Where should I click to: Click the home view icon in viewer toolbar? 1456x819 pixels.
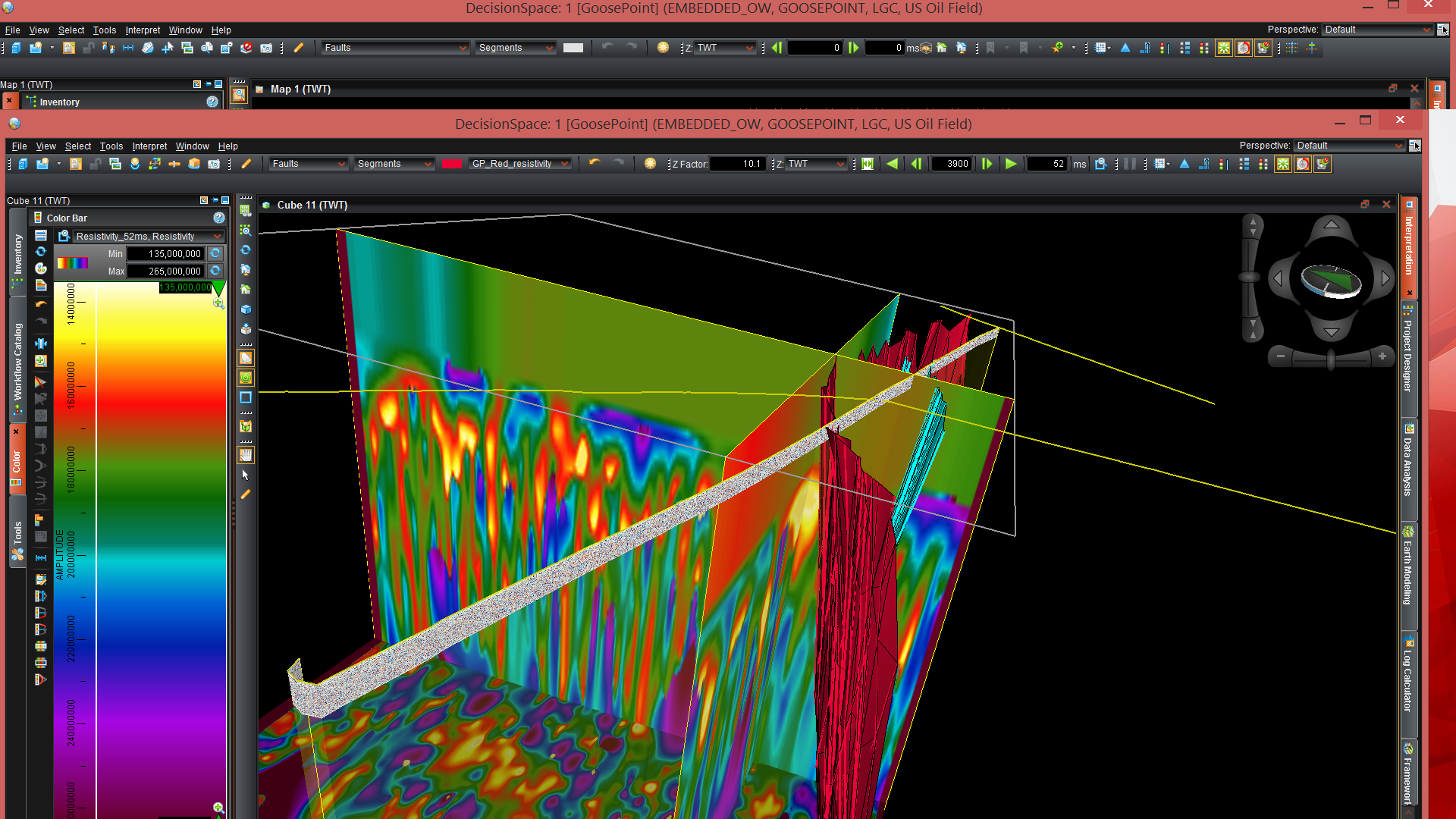point(246,290)
